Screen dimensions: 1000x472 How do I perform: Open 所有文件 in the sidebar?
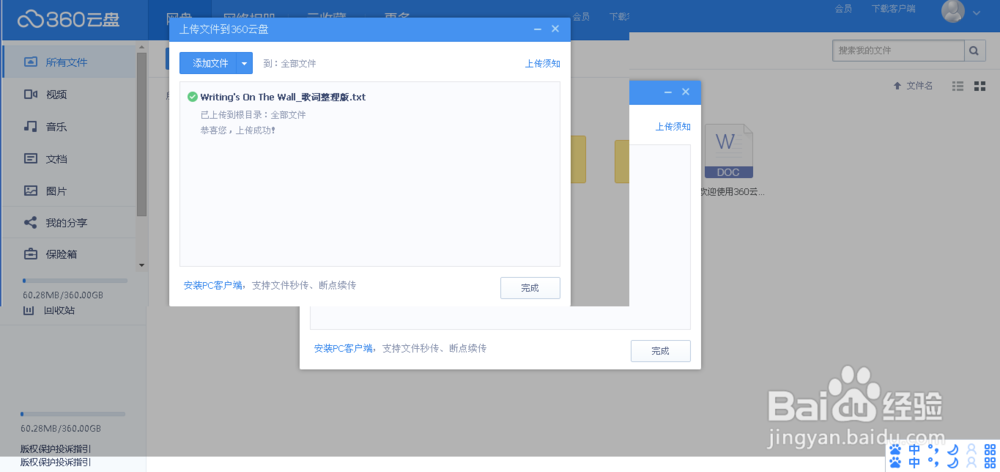click(x=69, y=63)
